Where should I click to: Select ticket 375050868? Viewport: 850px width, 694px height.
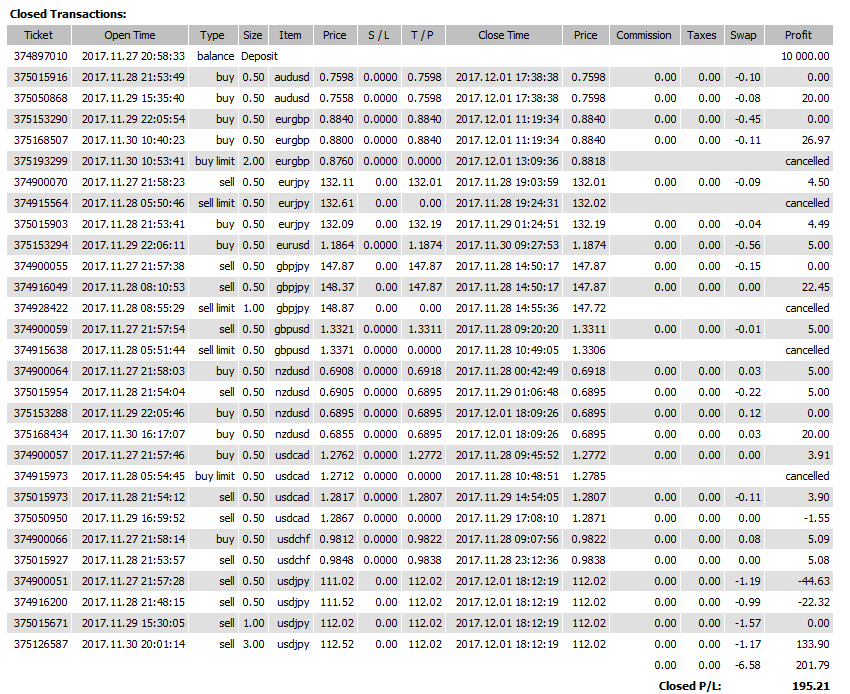[41, 98]
